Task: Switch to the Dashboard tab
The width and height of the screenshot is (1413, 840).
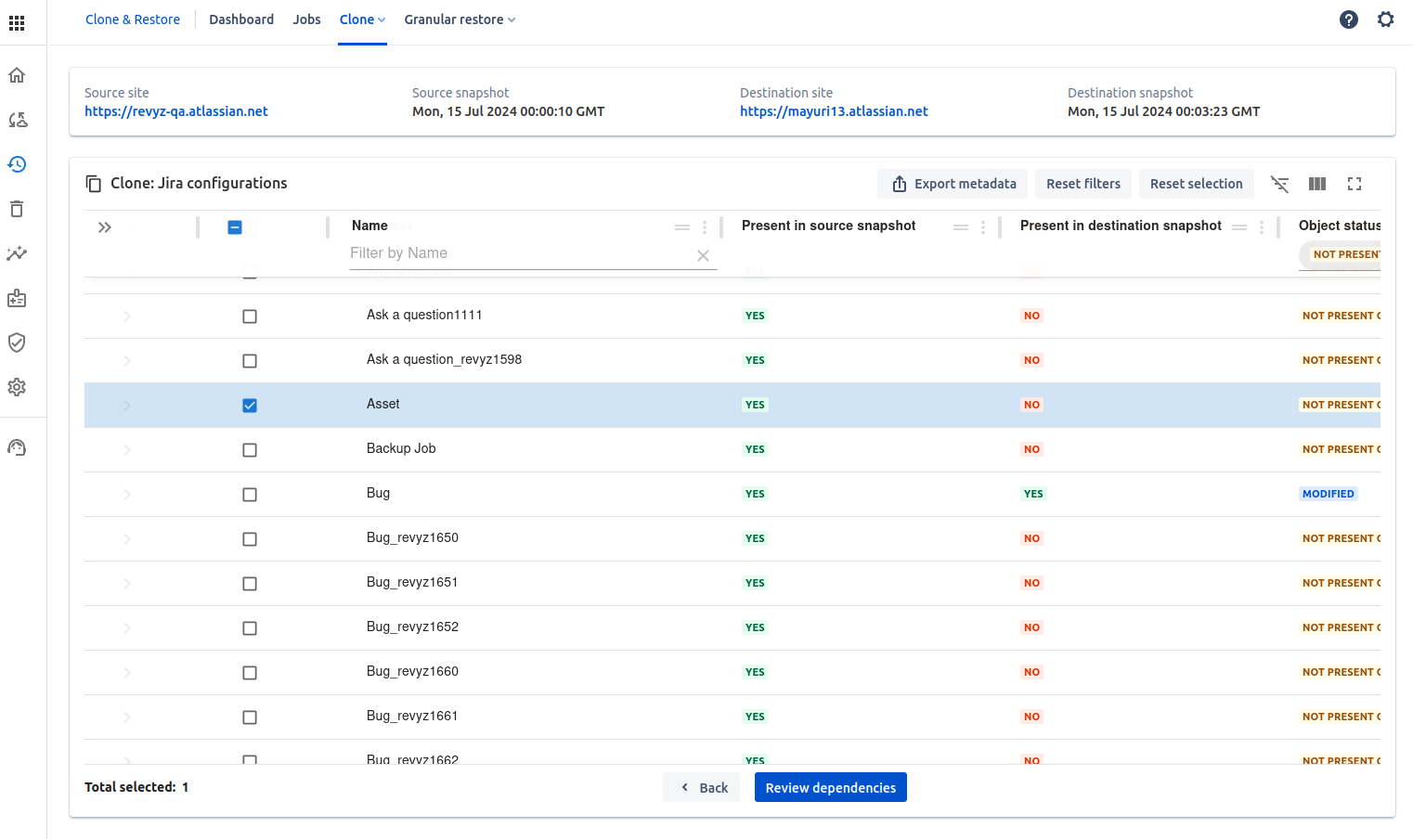Action: click(241, 19)
